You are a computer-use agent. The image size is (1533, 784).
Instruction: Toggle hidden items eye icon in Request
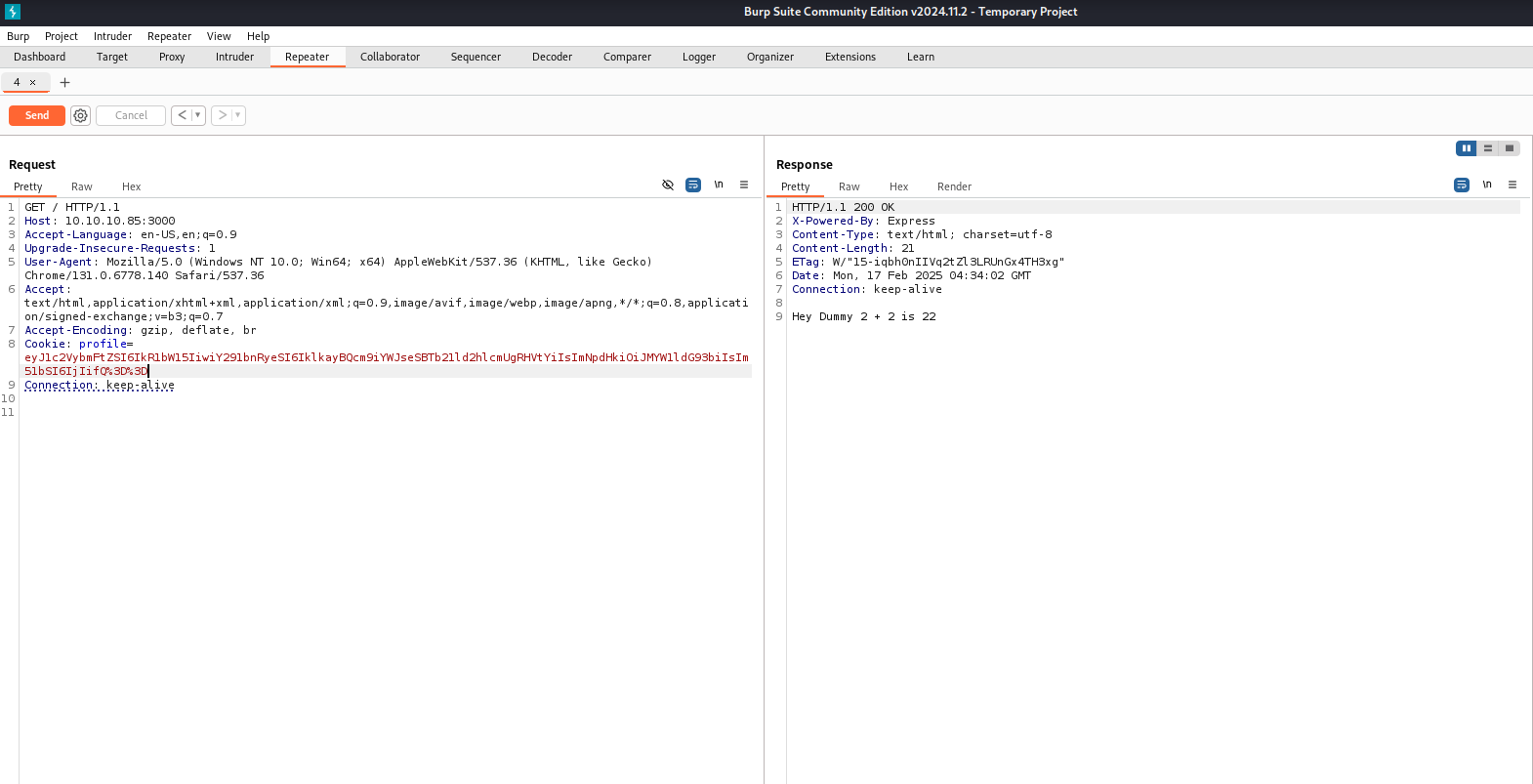click(x=668, y=185)
